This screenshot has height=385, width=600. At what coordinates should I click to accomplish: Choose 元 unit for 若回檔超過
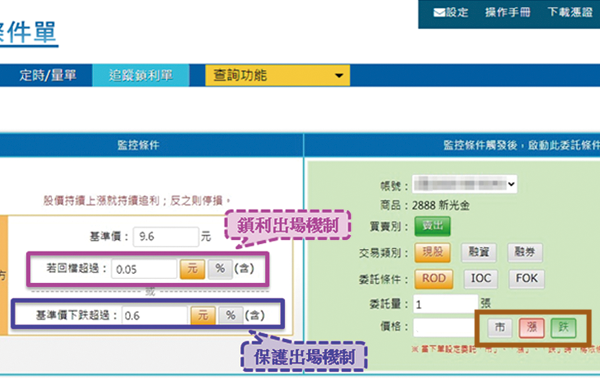point(192,269)
